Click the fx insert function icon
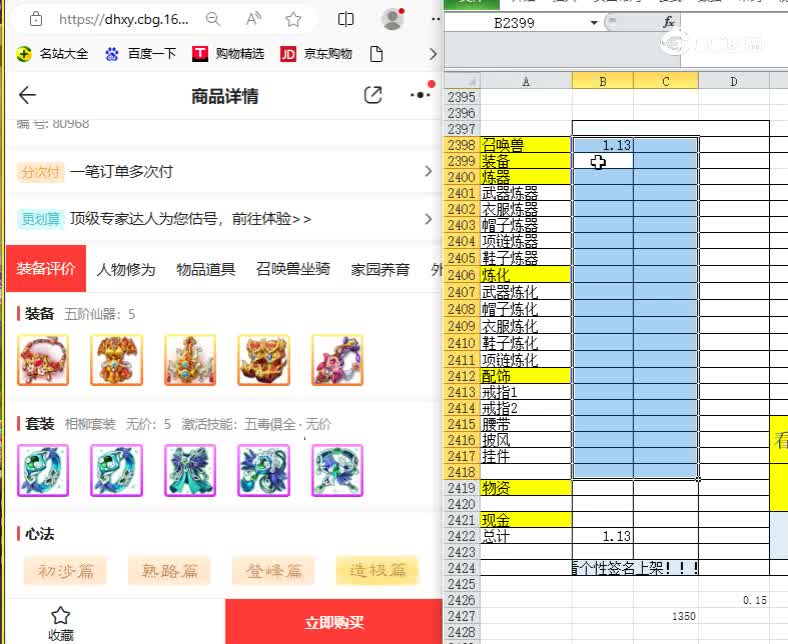 pos(668,22)
